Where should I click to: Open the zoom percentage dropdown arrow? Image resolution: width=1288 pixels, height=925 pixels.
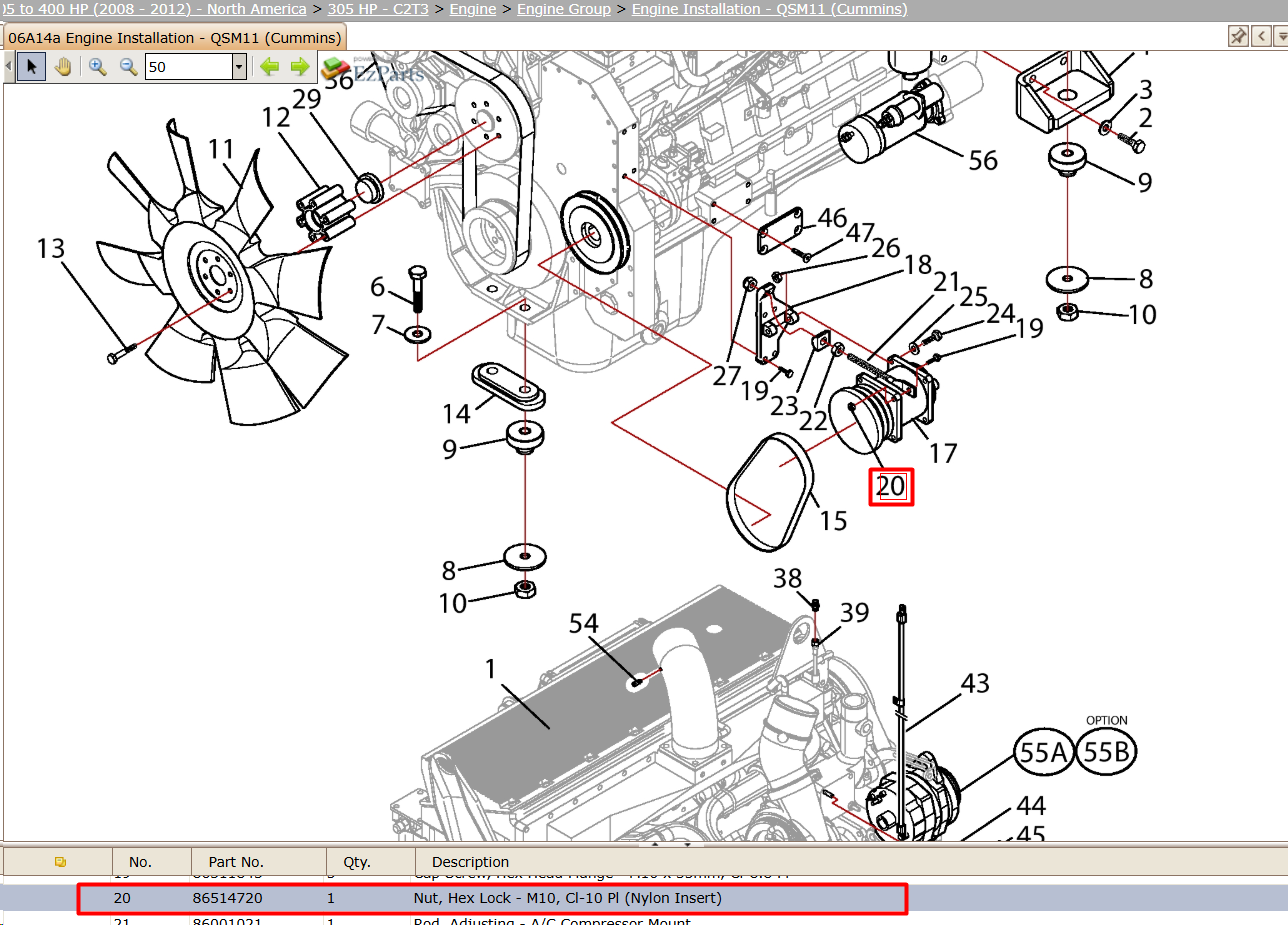[239, 67]
